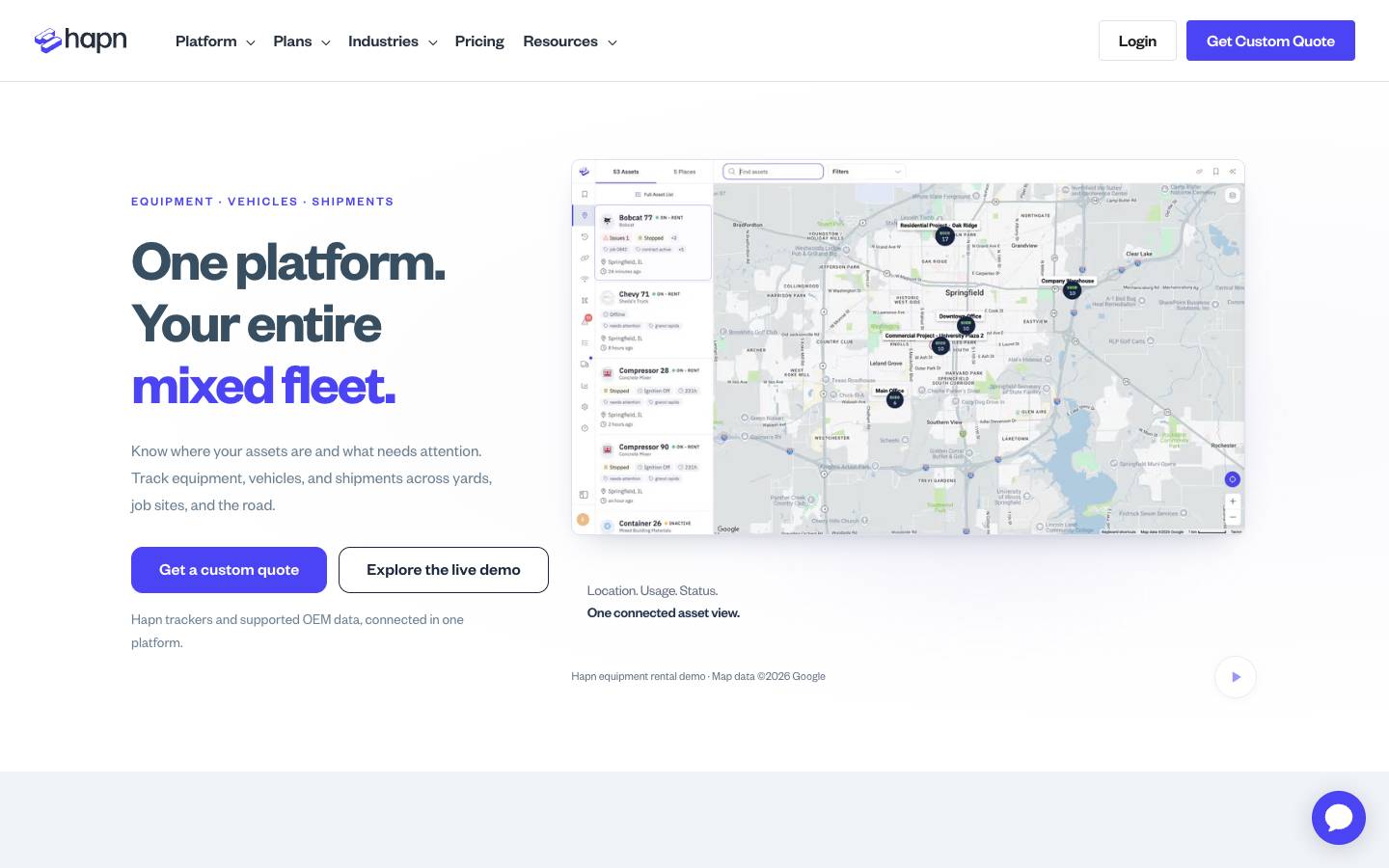1389x868 pixels.
Task: Open alerts icon with the red badge
Action: click(585, 321)
